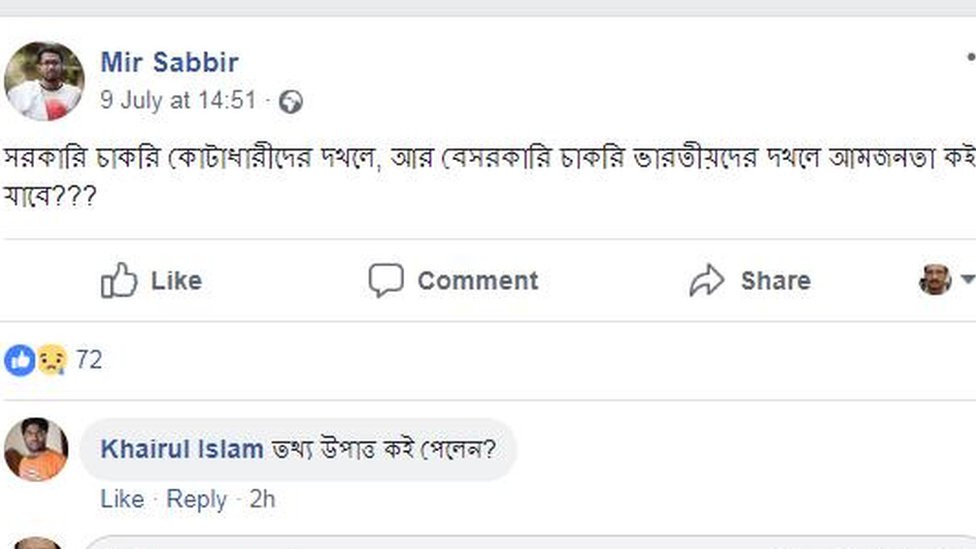View the 72 reactions count
This screenshot has height=549, width=976.
[x=89, y=360]
